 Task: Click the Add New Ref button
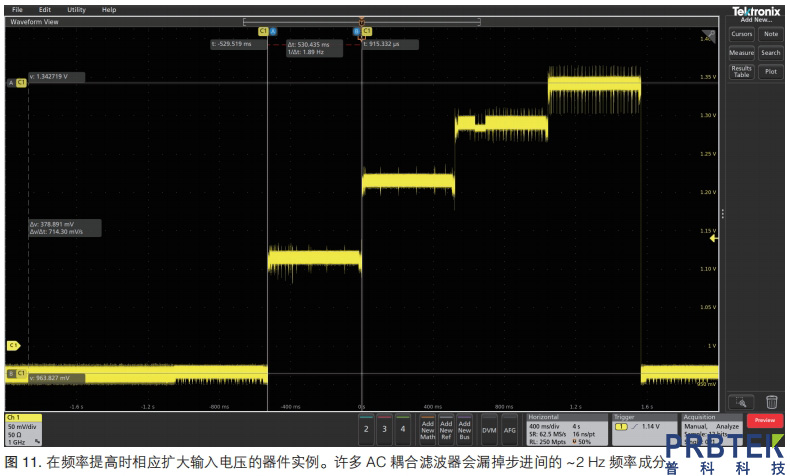point(446,429)
